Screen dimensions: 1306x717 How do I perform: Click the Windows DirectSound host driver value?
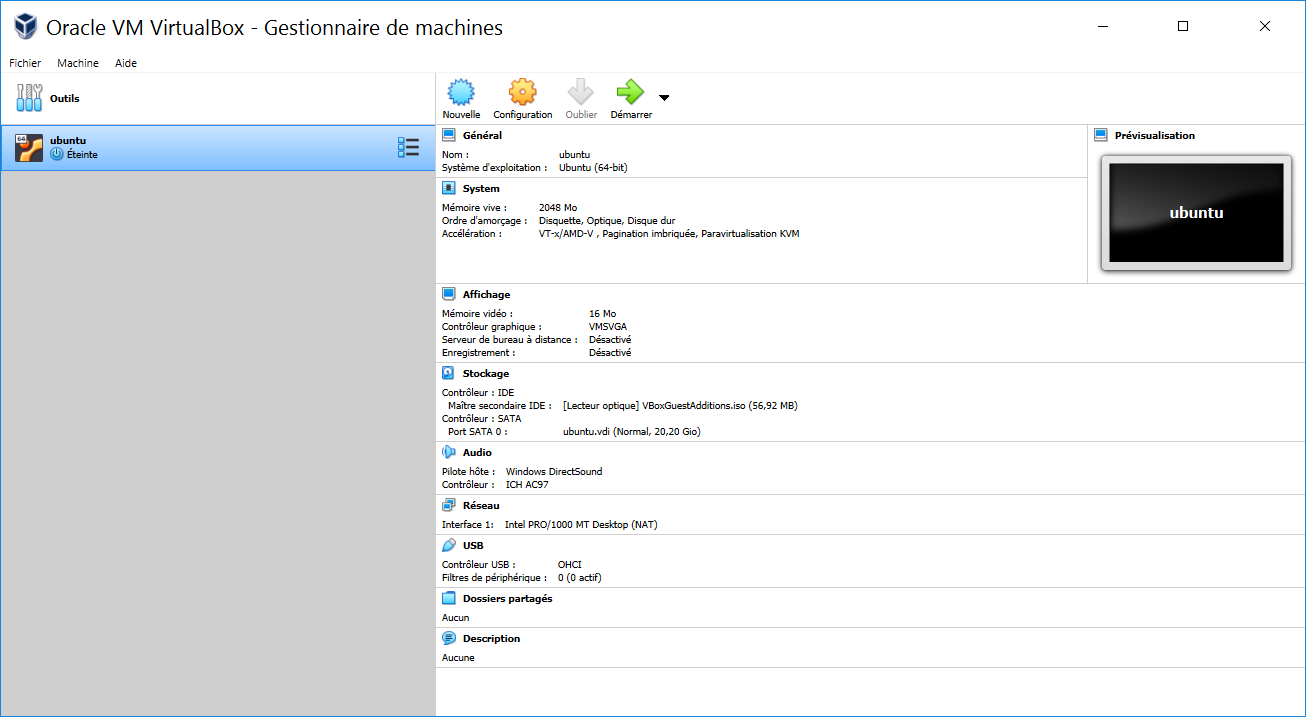click(554, 471)
